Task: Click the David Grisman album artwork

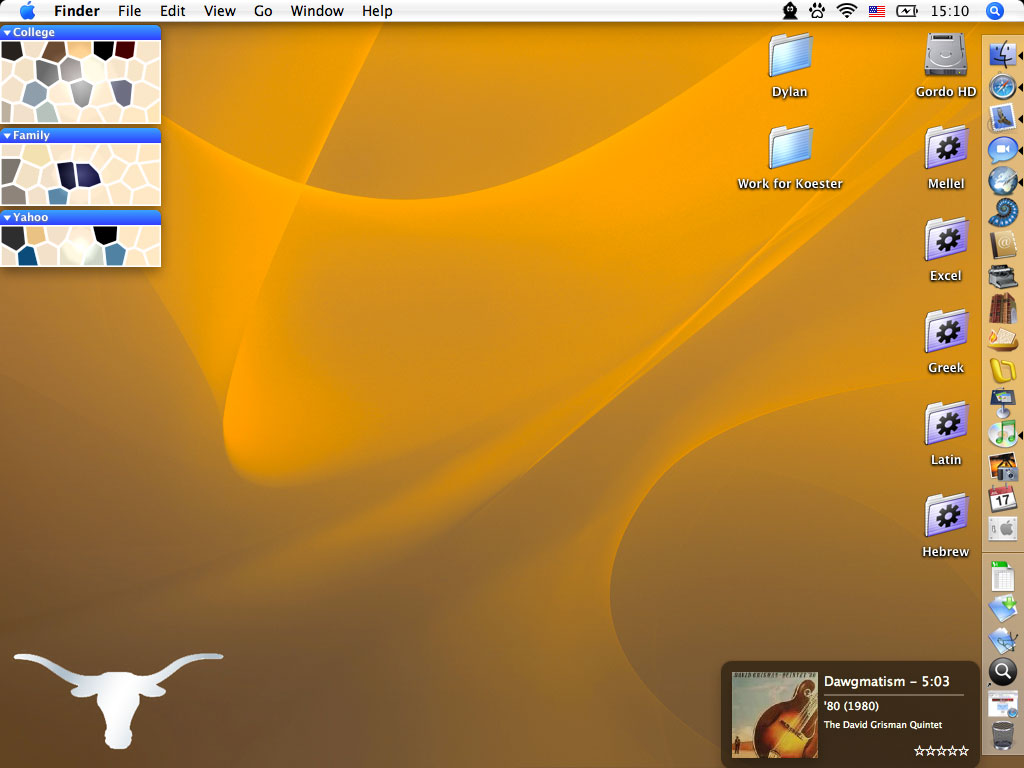Action: (x=774, y=713)
